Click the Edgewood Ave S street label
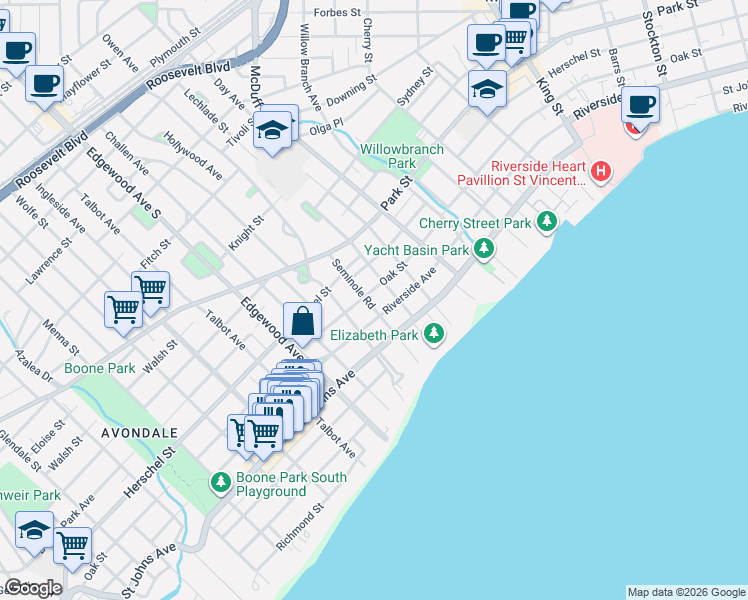Viewport: 748px width, 600px height. (x=124, y=183)
